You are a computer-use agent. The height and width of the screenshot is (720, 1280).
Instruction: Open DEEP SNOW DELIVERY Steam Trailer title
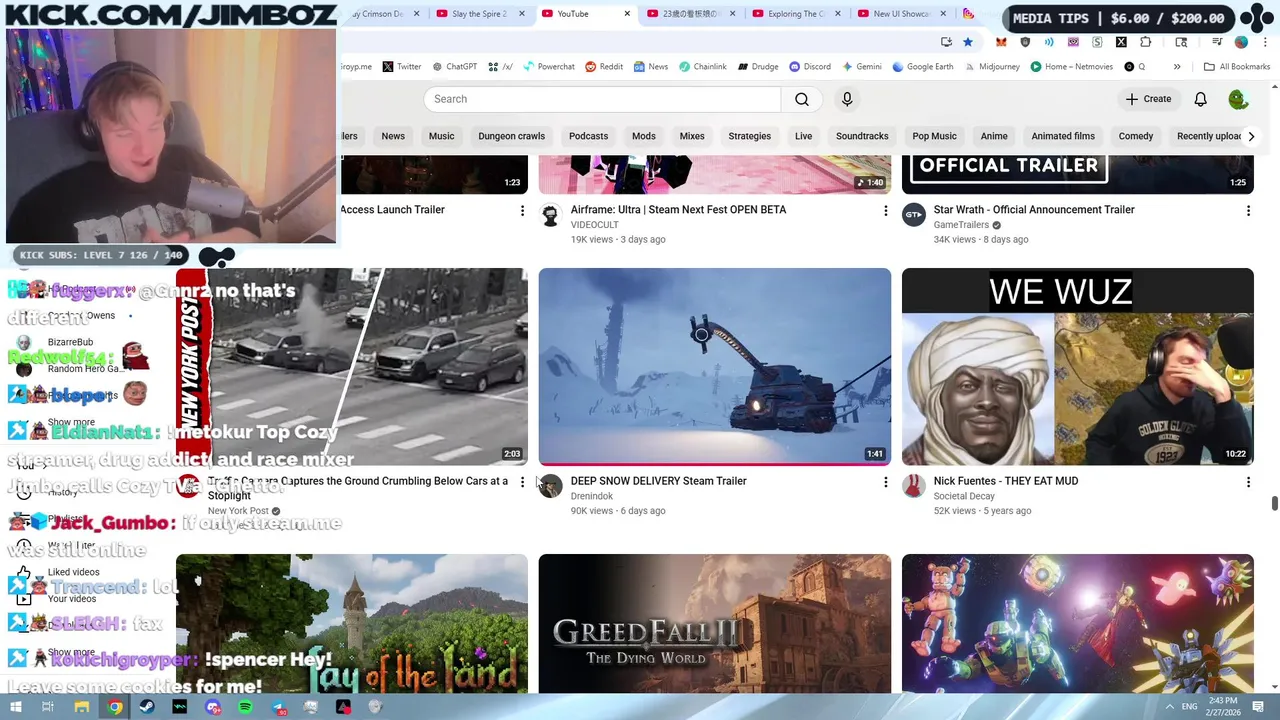pos(658,481)
